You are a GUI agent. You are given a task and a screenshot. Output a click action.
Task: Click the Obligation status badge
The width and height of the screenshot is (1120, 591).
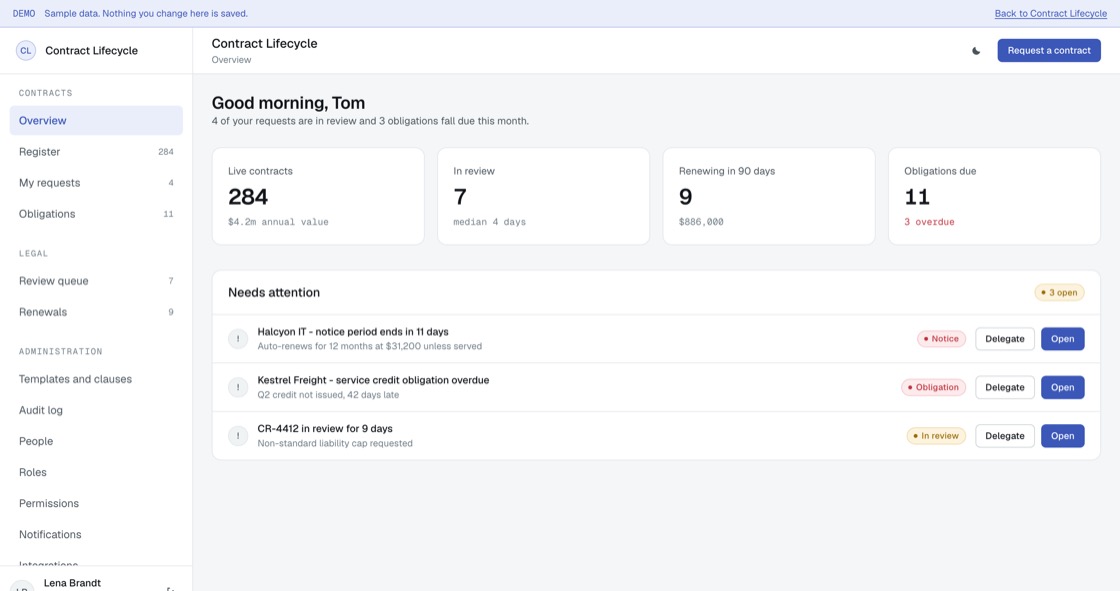pos(934,387)
